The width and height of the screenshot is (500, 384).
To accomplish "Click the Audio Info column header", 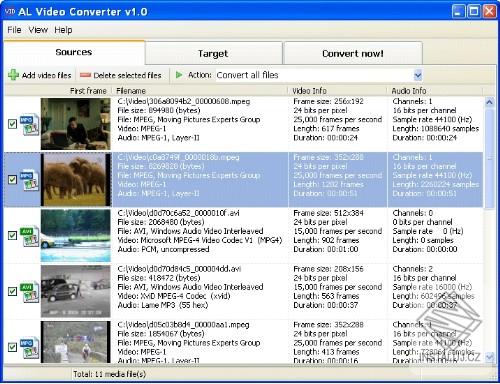I will coord(435,91).
